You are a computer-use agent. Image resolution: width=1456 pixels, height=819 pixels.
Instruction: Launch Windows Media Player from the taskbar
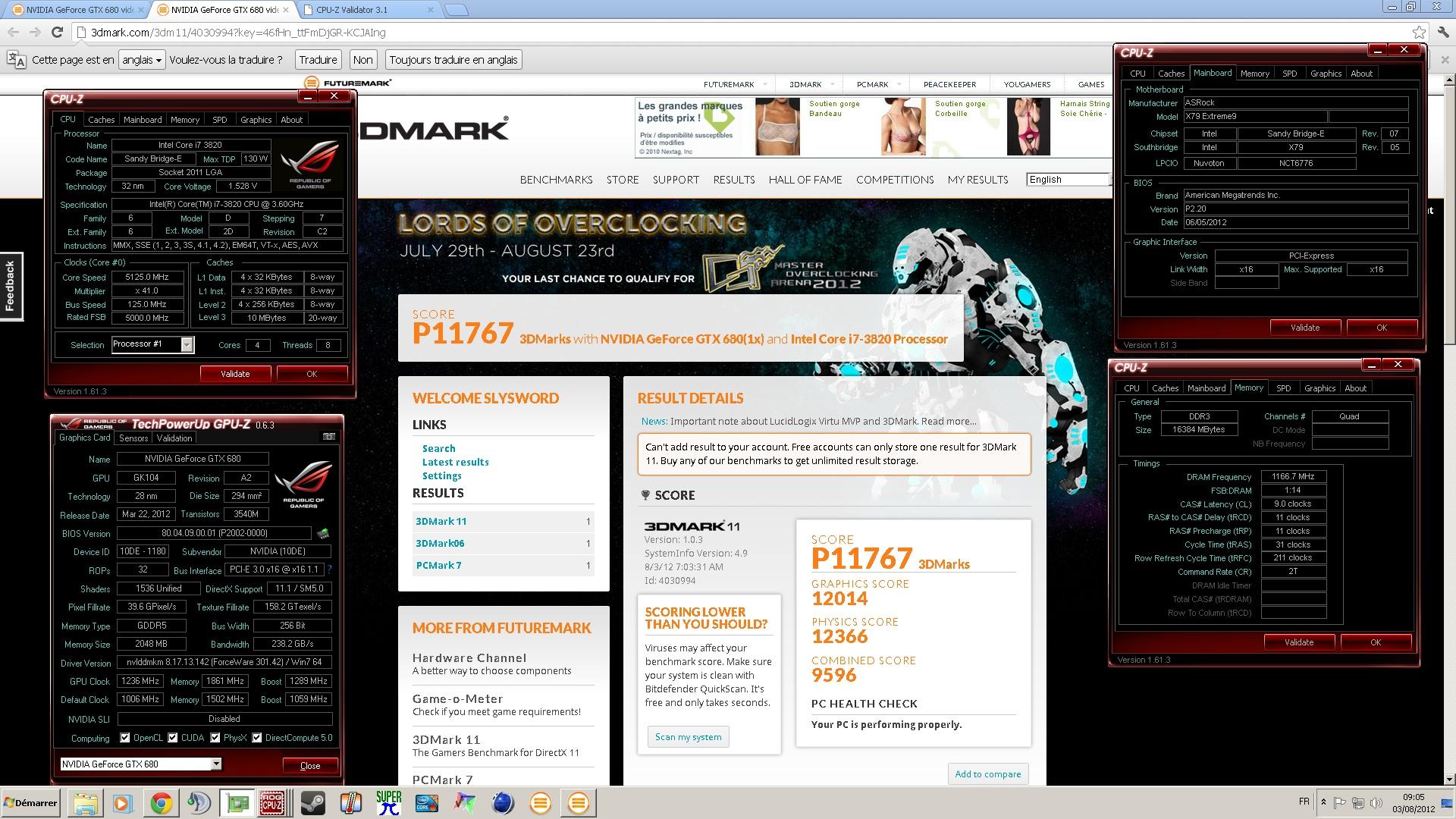(122, 803)
